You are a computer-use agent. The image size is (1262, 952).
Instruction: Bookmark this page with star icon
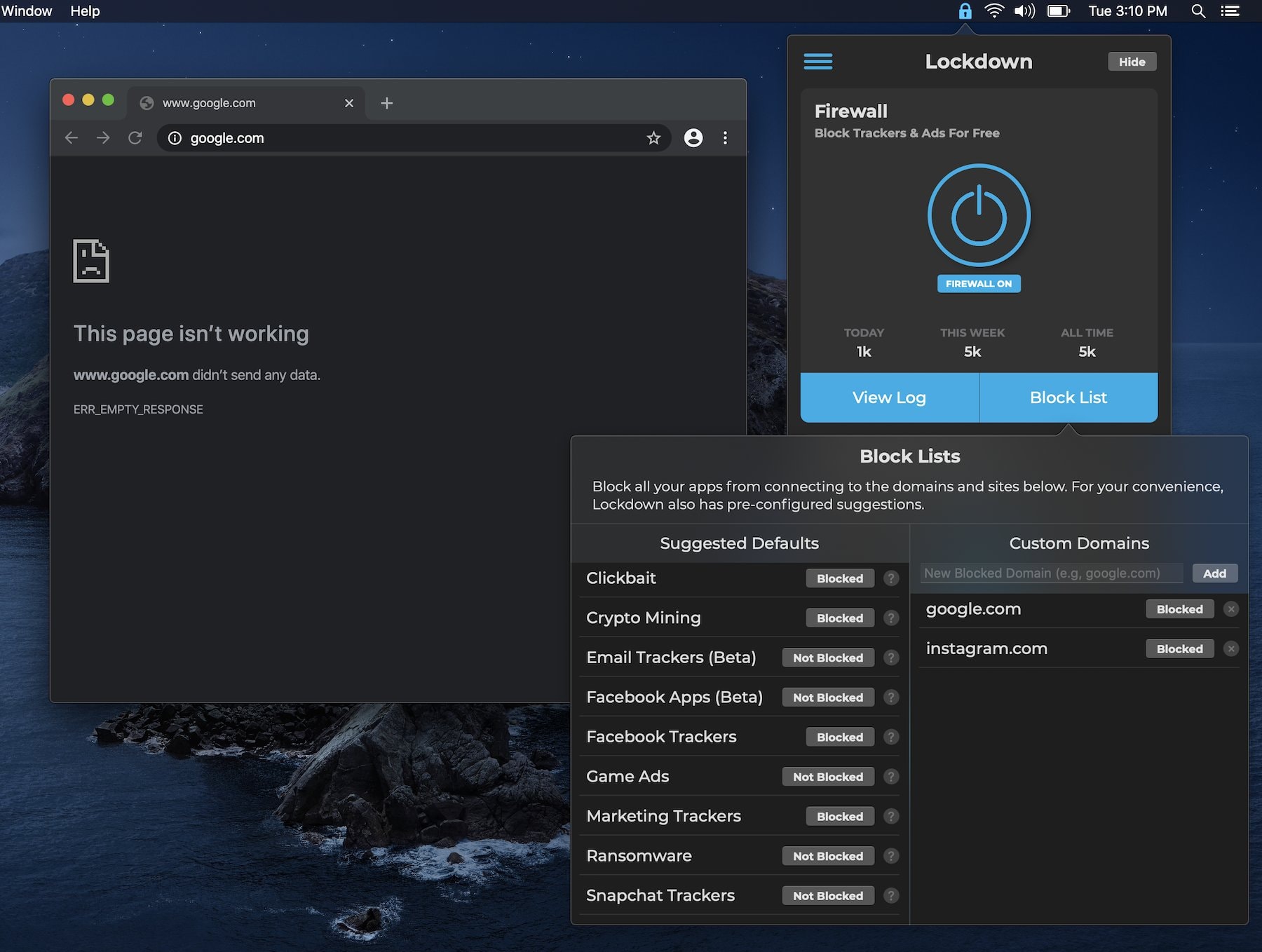653,138
